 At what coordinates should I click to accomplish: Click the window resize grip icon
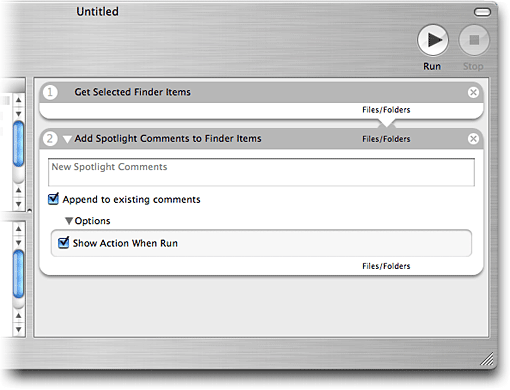[x=487, y=359]
